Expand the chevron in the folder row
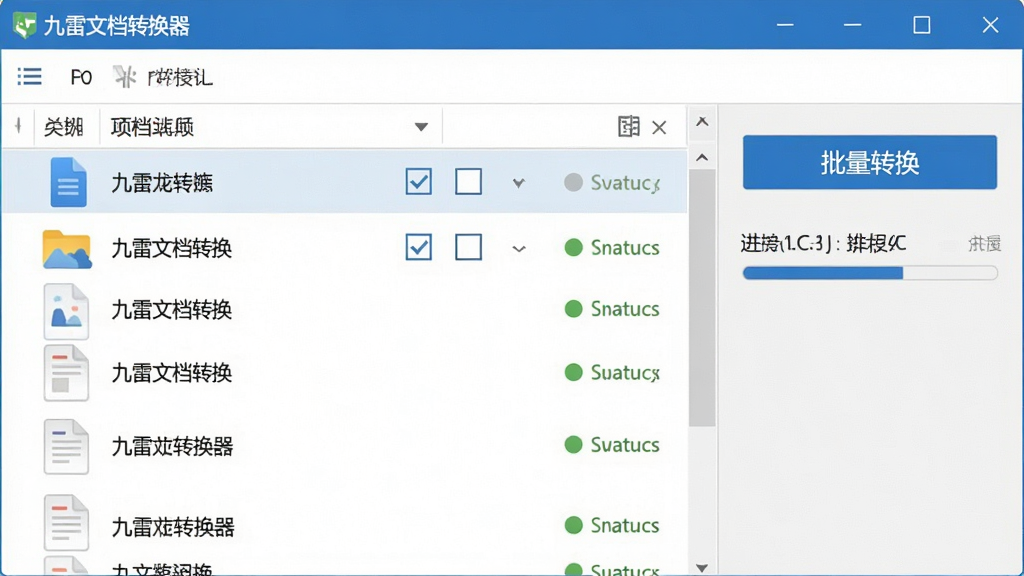Screen dimensions: 1024x576 tap(519, 249)
